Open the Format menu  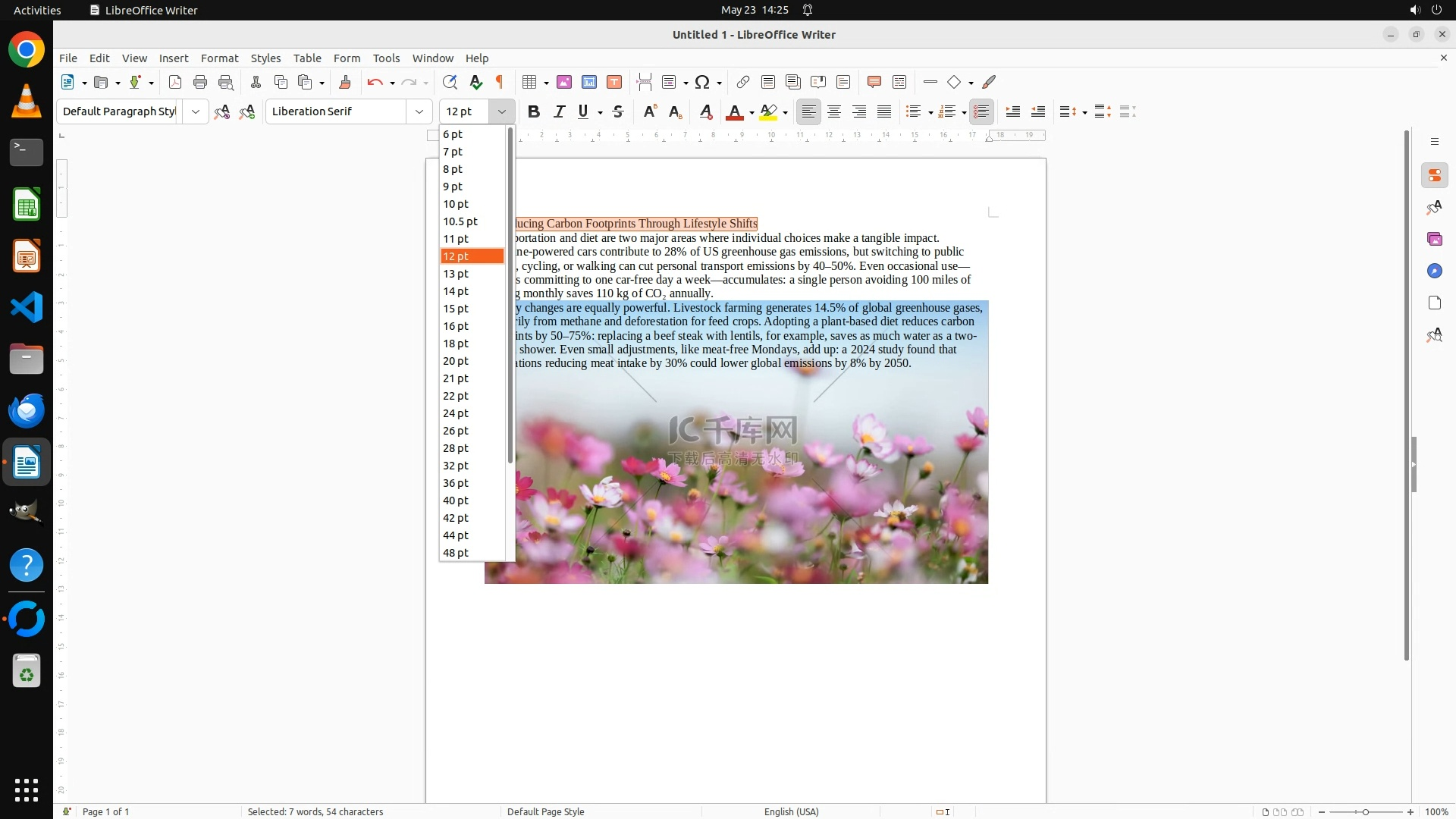[219, 58]
